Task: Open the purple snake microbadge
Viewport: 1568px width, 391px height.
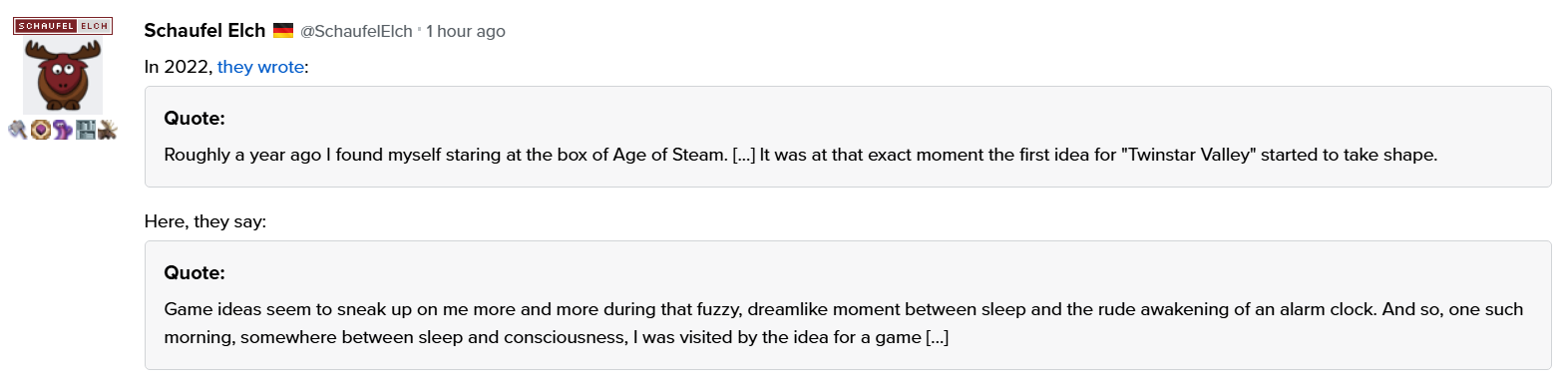Action: tap(62, 130)
